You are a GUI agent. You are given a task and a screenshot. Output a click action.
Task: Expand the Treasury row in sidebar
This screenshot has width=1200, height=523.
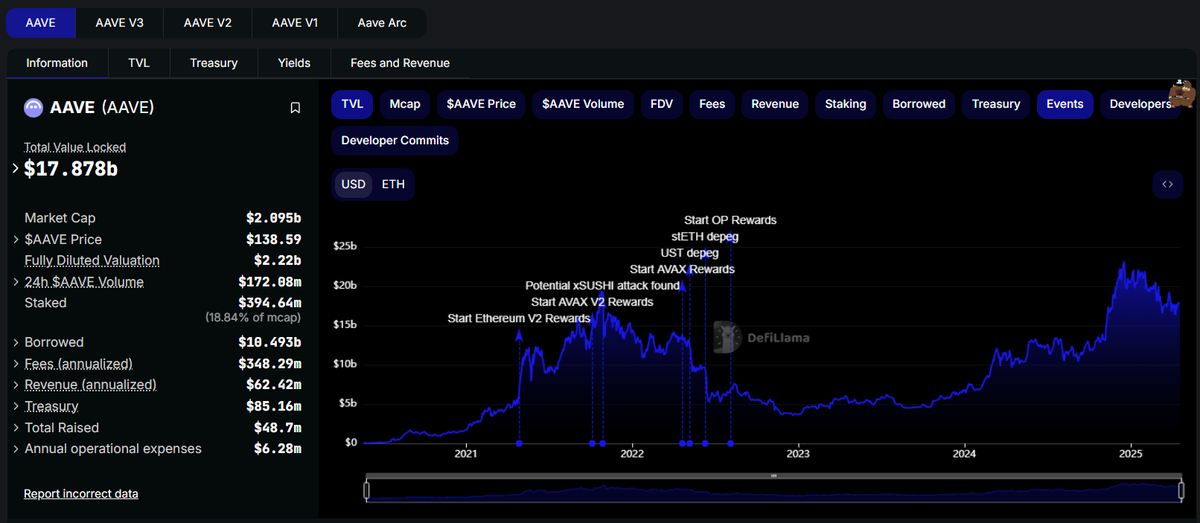click(x=15, y=407)
